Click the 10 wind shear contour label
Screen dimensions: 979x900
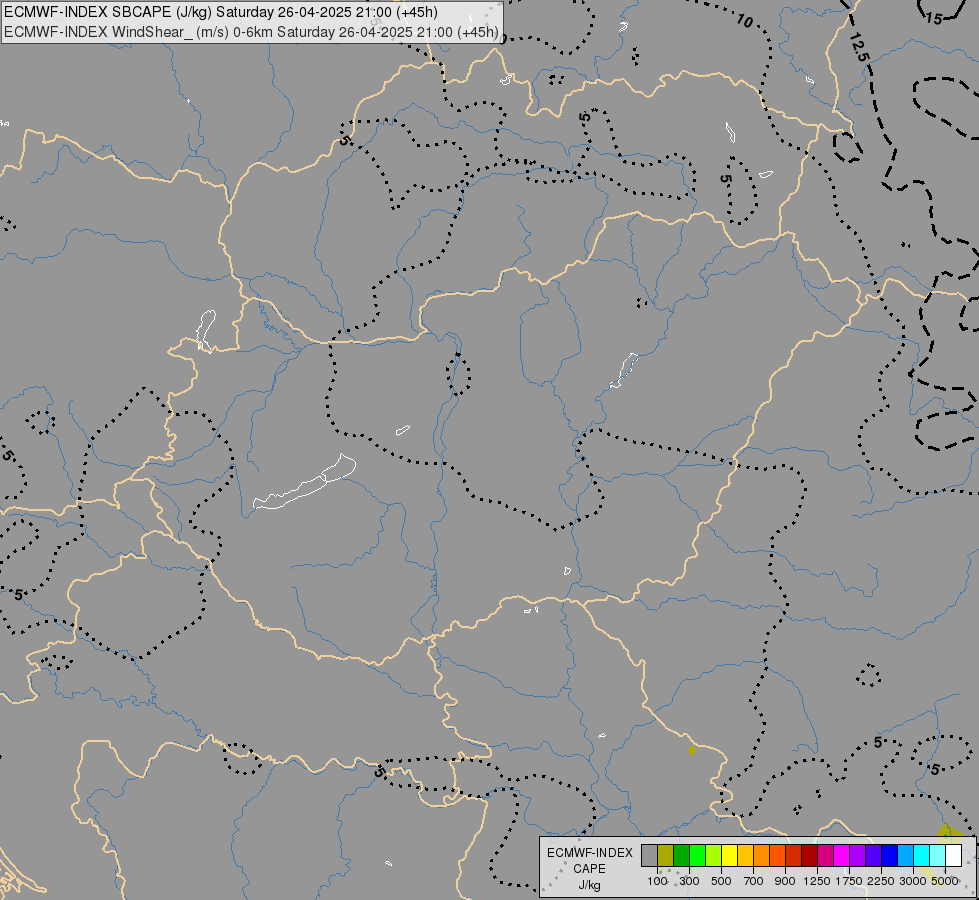pyautogui.click(x=744, y=21)
